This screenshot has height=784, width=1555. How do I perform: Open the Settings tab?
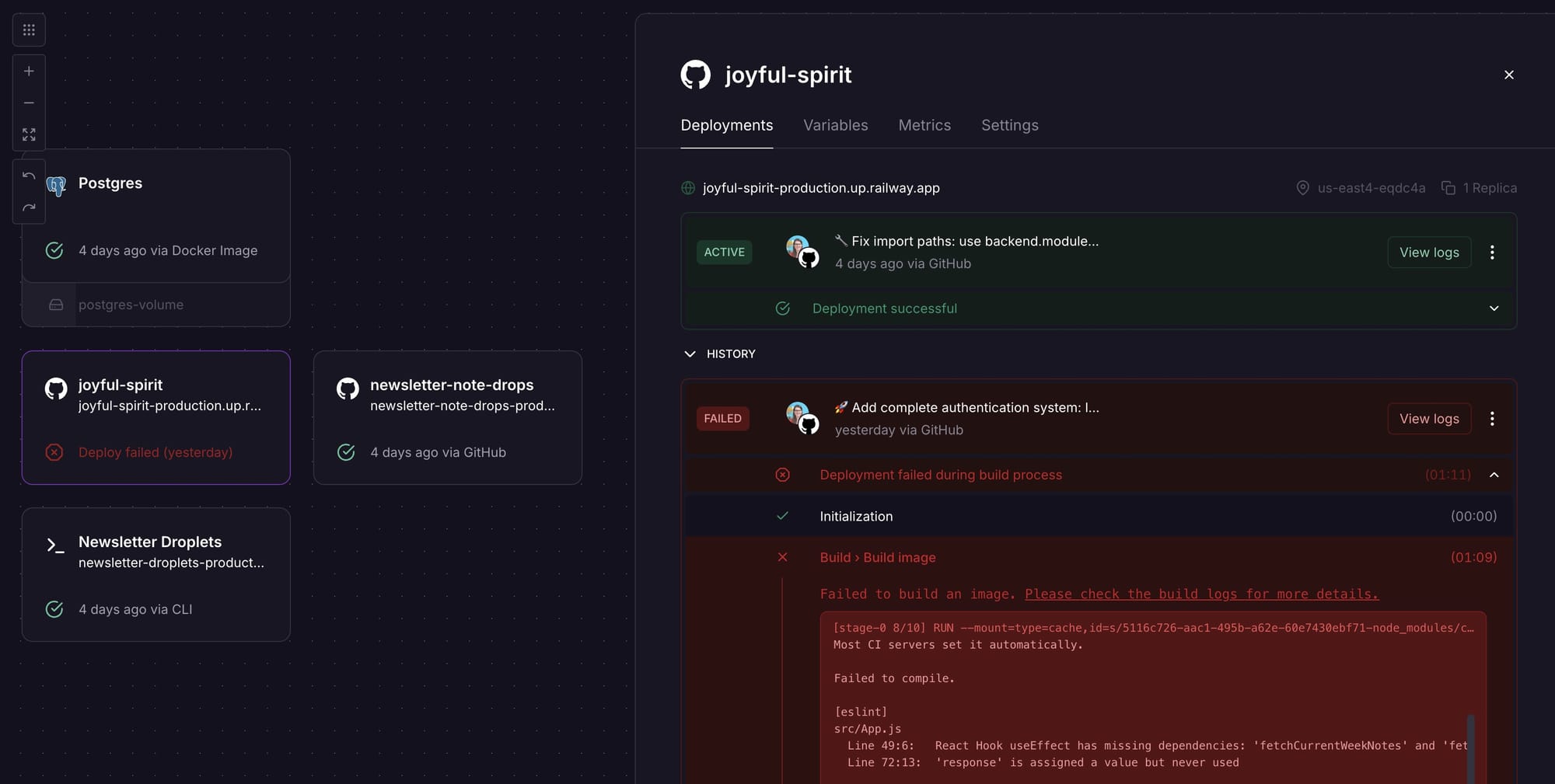click(1010, 125)
